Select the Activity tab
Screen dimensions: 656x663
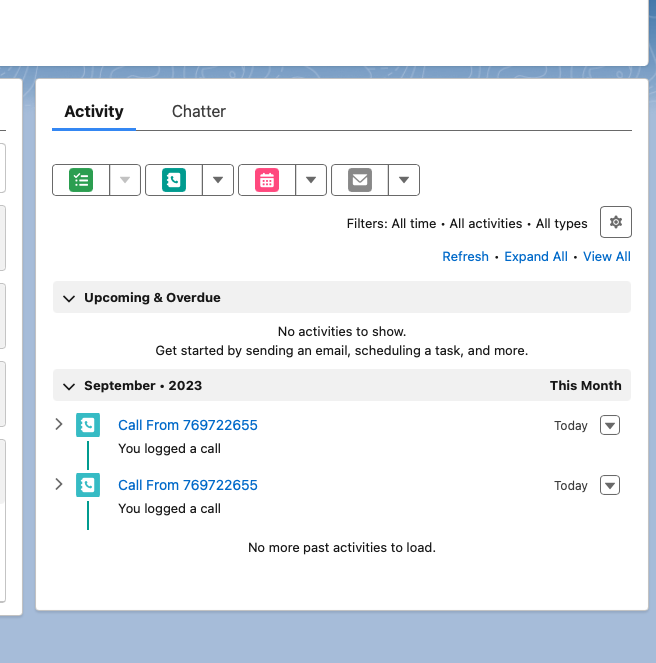(94, 111)
